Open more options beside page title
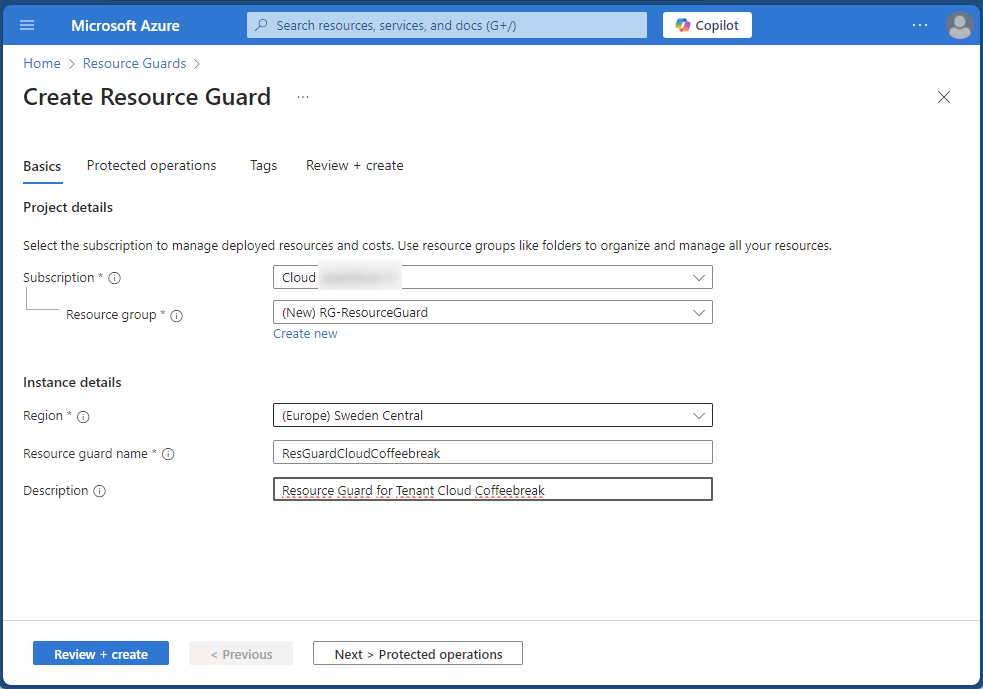Image resolution: width=983 pixels, height=689 pixels. tap(303, 97)
